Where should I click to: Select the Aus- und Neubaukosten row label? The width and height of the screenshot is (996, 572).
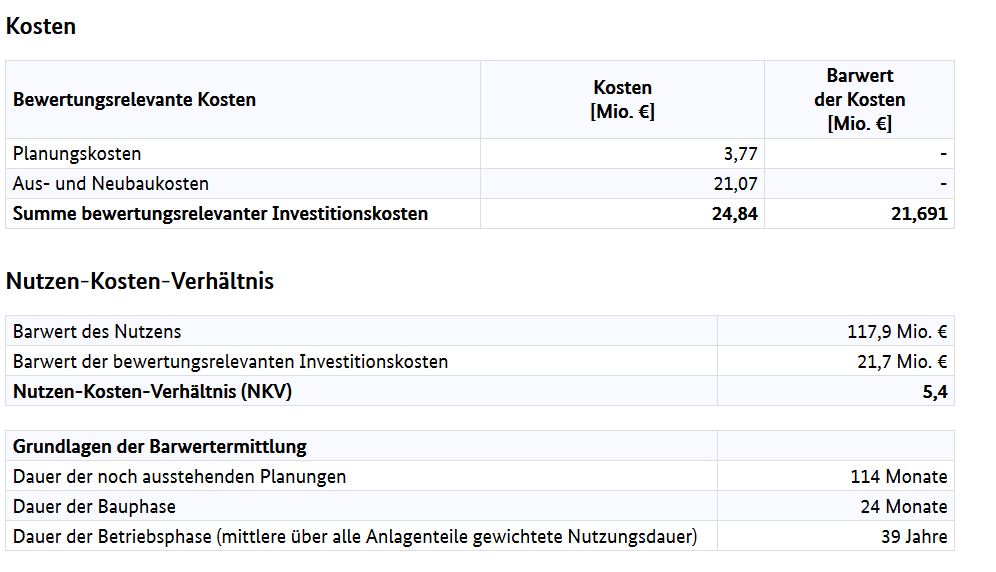coord(111,184)
